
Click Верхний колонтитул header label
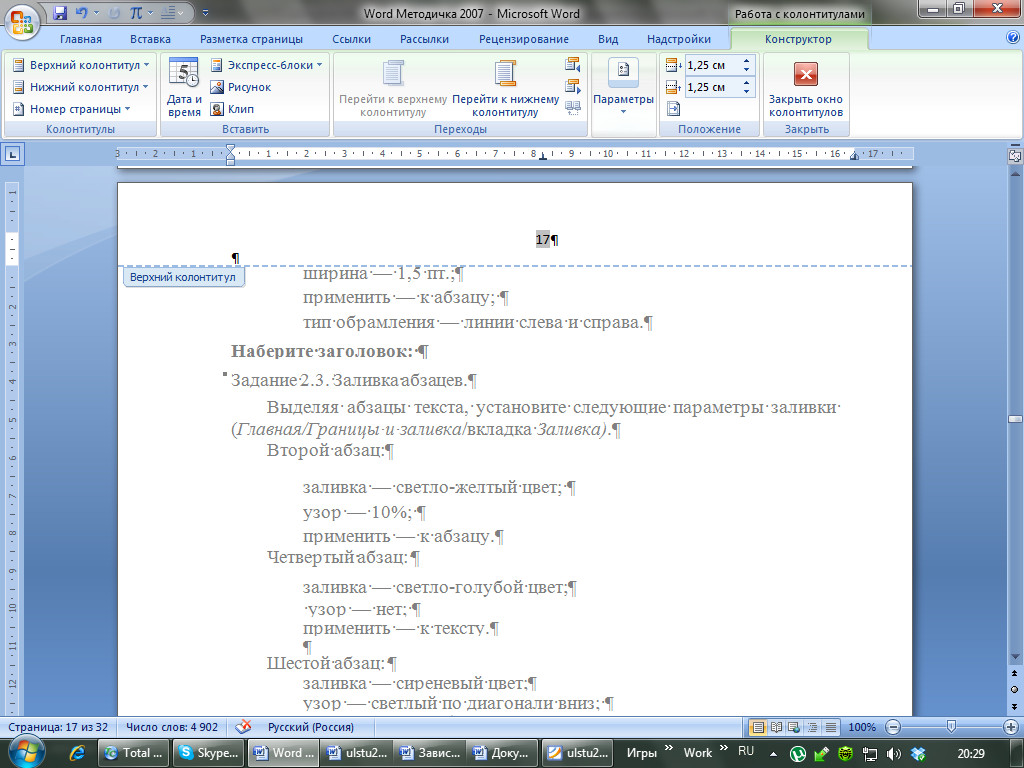(x=183, y=277)
